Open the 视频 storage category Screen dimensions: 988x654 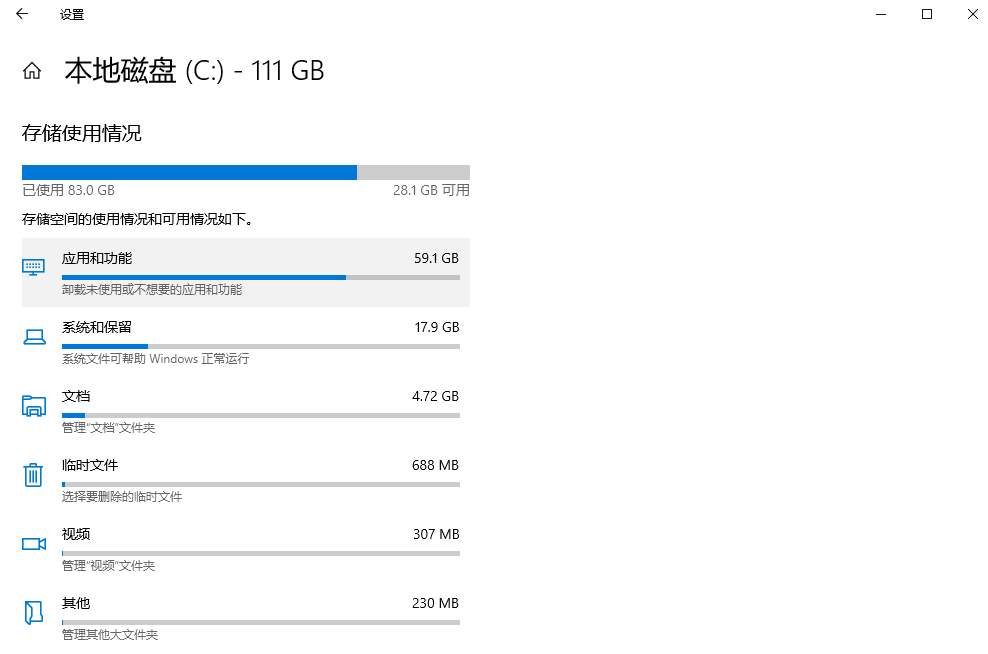coord(76,534)
